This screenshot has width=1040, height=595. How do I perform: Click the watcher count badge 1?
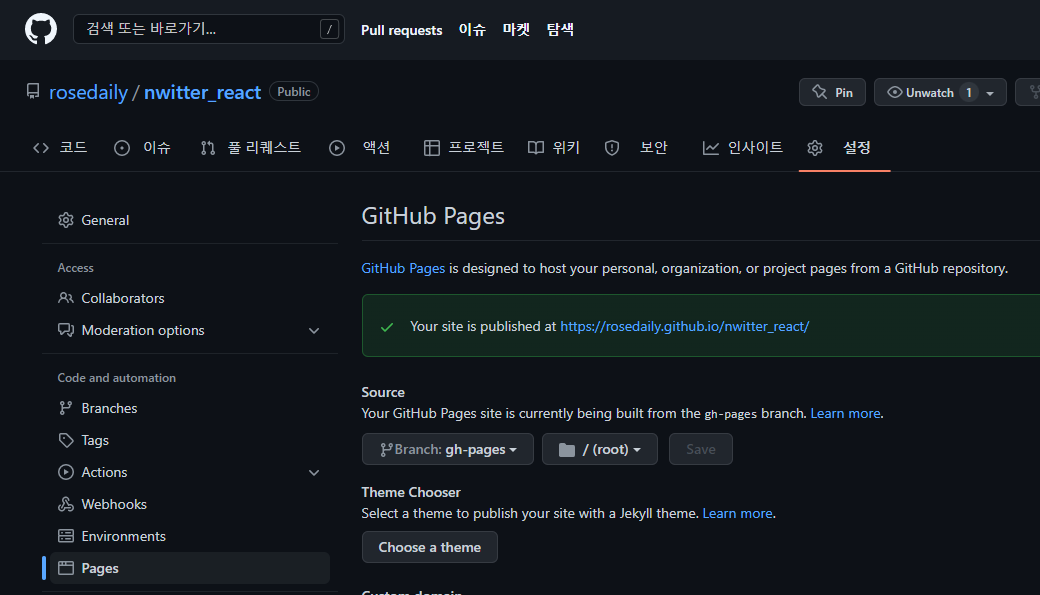pyautogui.click(x=969, y=92)
